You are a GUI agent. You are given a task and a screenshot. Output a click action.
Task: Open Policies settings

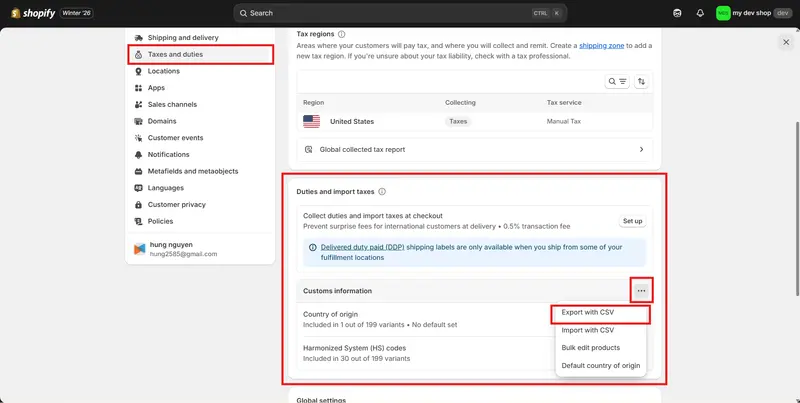tap(200, 221)
